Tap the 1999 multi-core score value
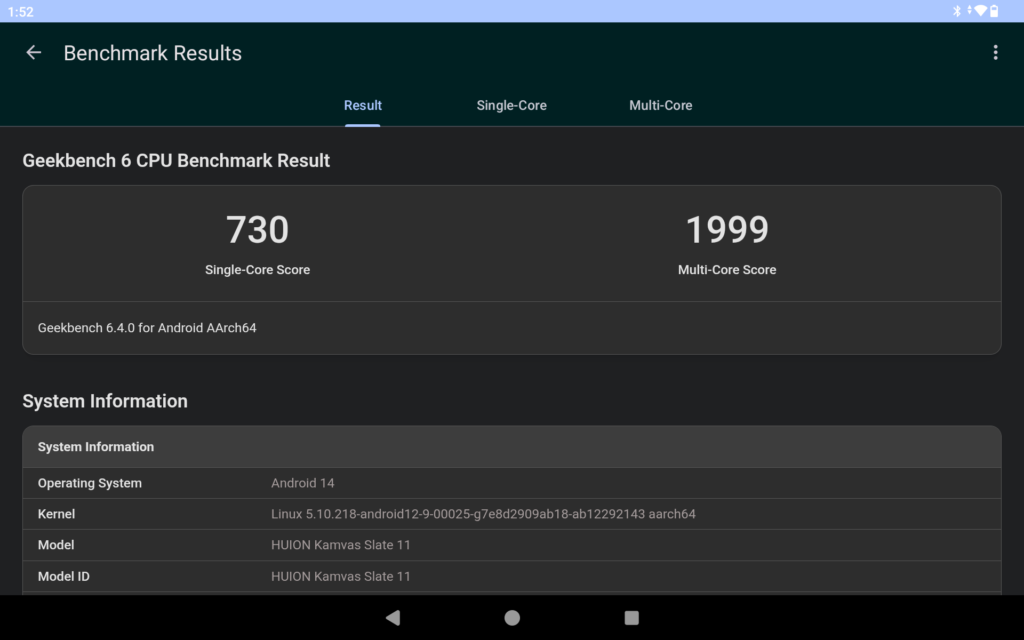This screenshot has height=640, width=1024. [x=727, y=230]
